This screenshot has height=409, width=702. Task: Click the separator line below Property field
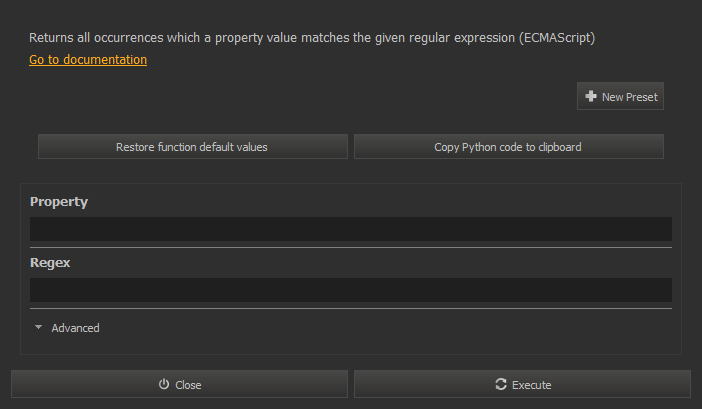tap(351, 247)
